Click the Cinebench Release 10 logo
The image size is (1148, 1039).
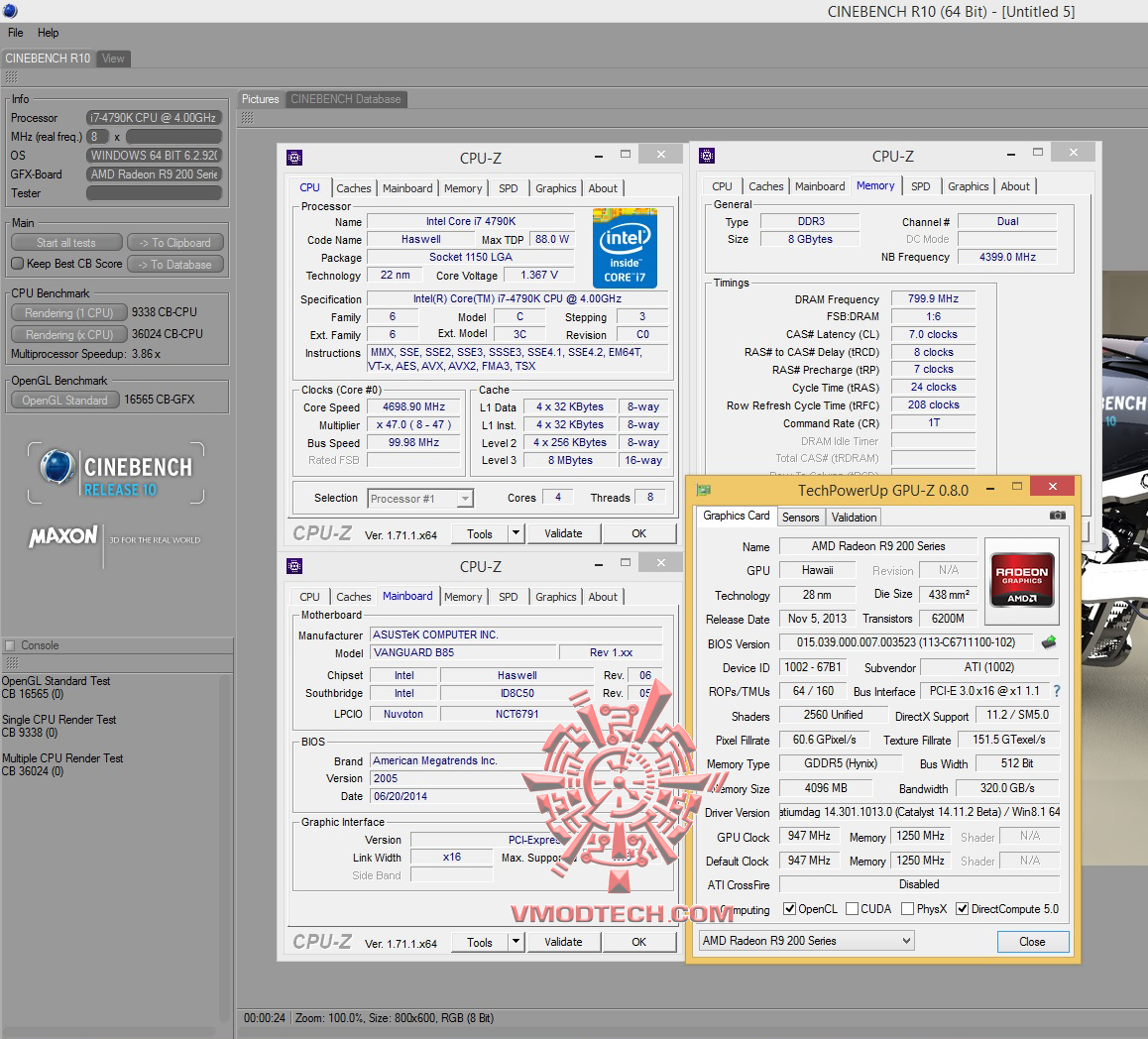(117, 474)
